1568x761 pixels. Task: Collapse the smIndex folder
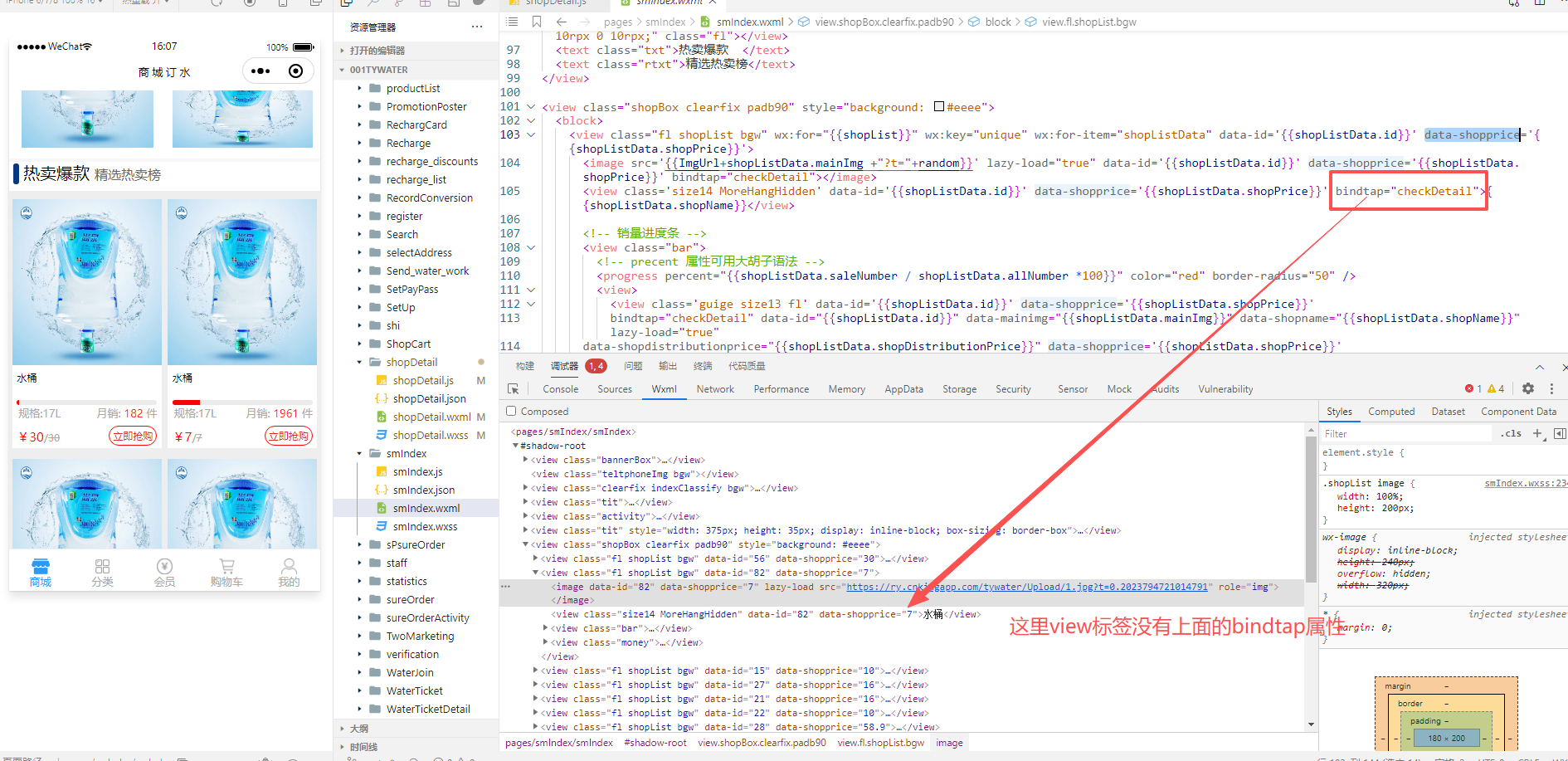tap(407, 453)
